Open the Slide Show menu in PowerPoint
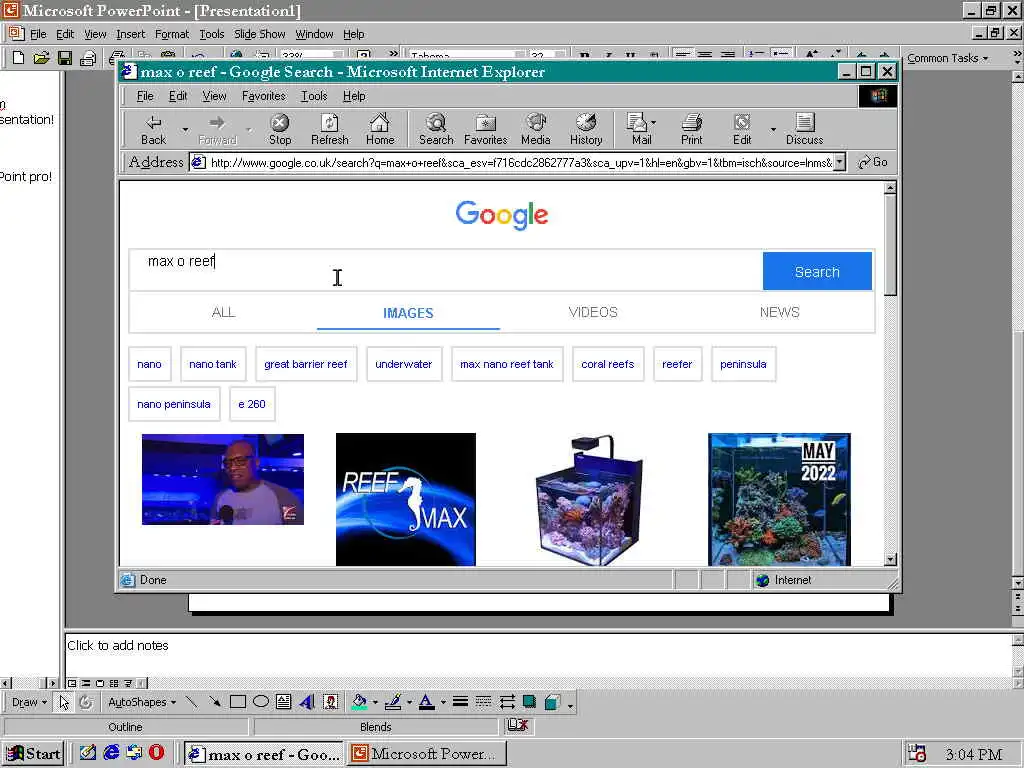This screenshot has width=1024, height=768. [259, 34]
